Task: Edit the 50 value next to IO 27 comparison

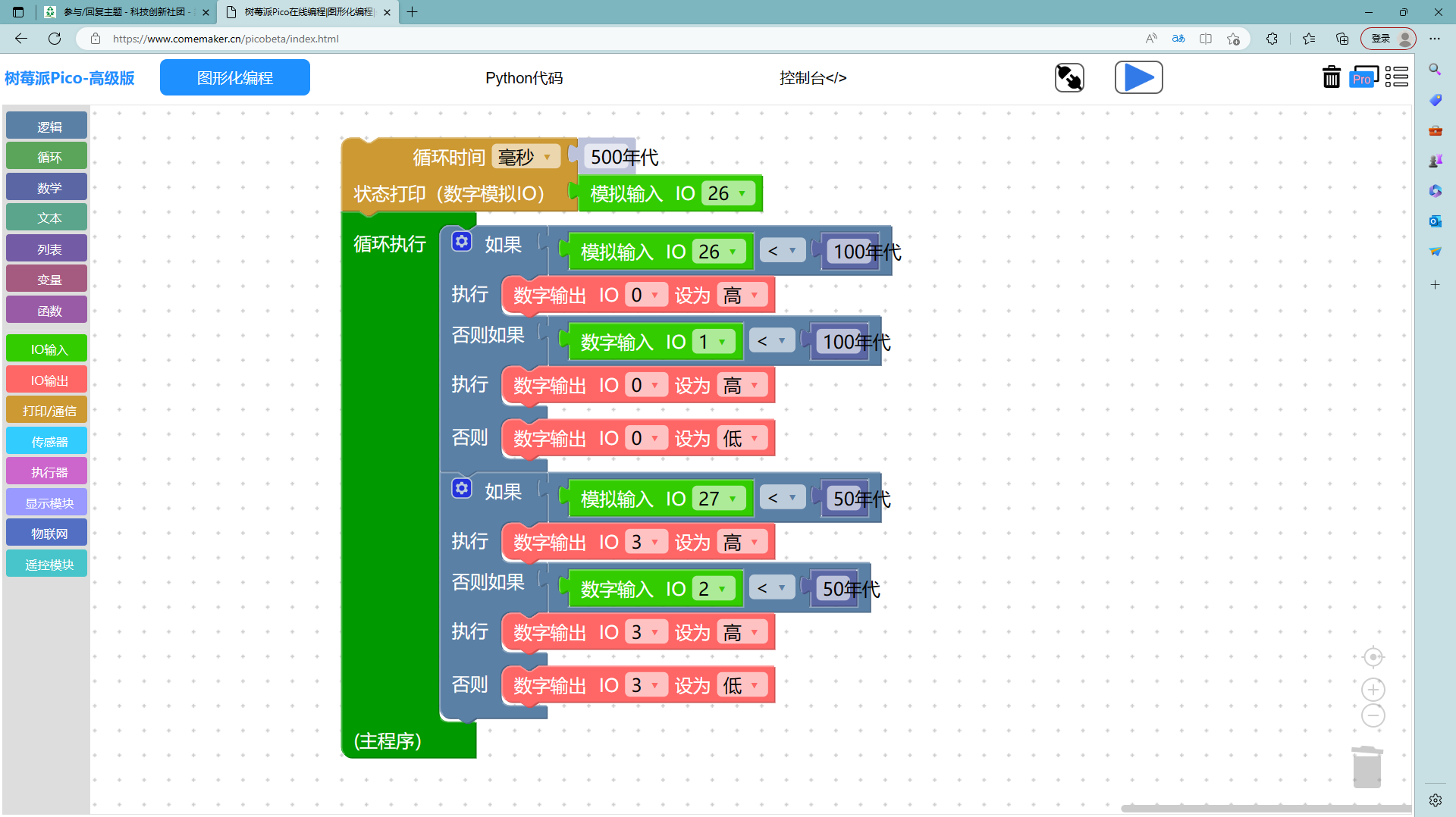Action: [x=846, y=499]
